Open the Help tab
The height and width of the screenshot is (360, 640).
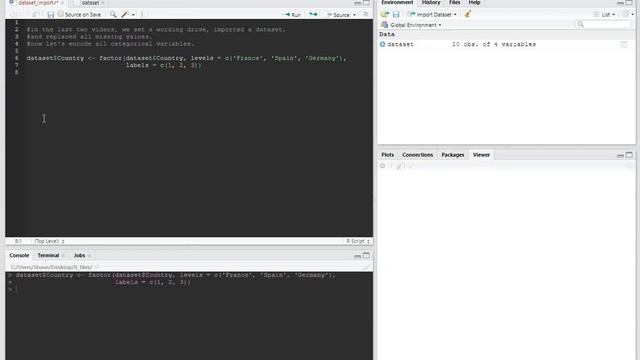(474, 2)
